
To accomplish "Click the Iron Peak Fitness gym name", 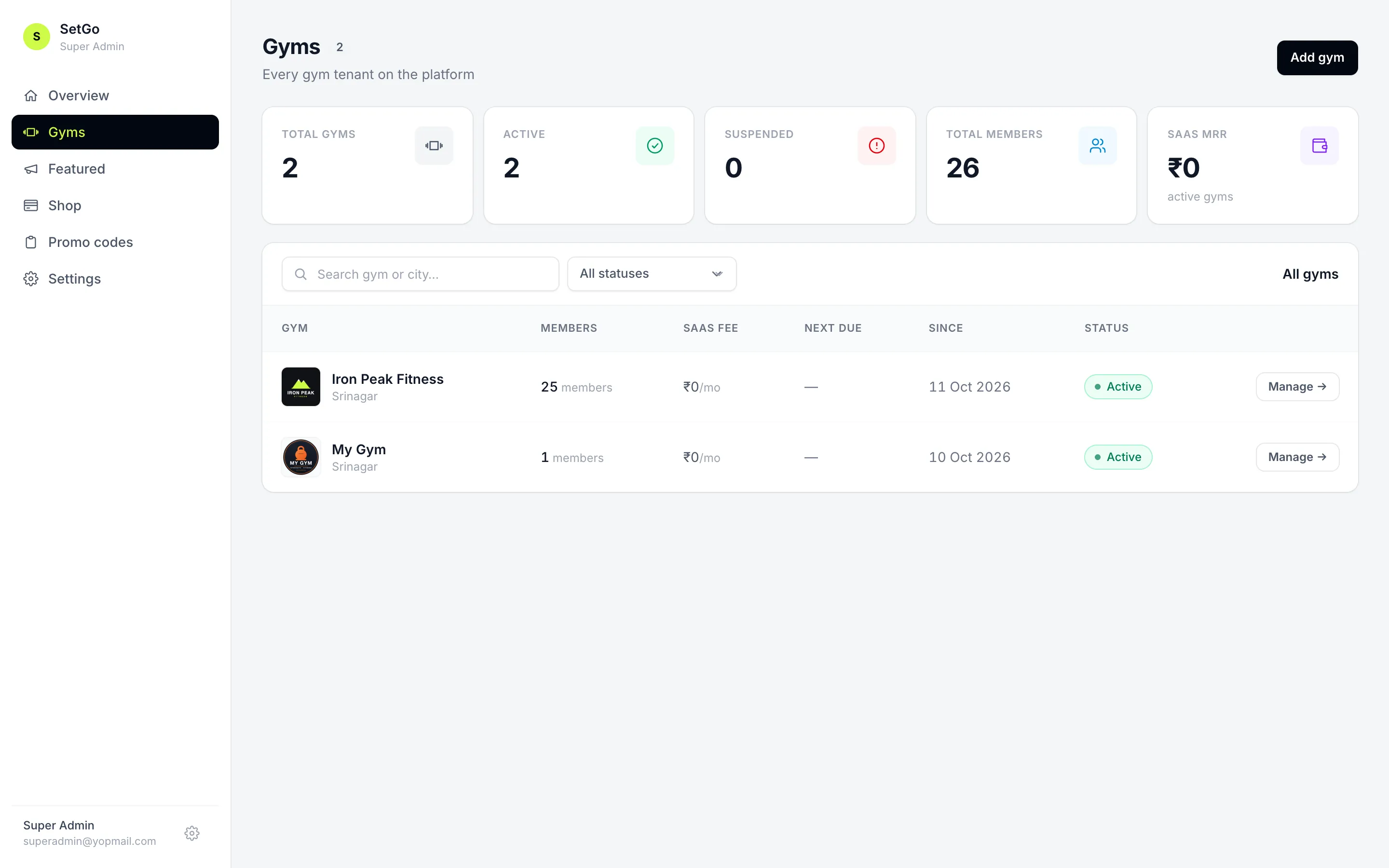I will pyautogui.click(x=387, y=379).
